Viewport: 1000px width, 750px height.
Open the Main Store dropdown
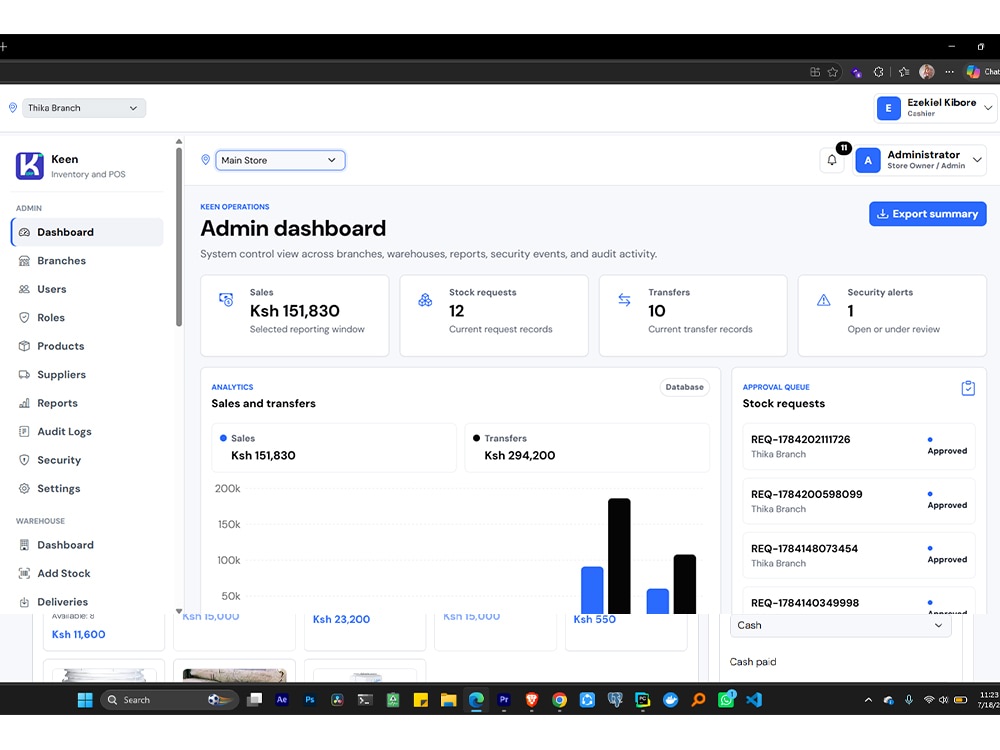click(280, 160)
